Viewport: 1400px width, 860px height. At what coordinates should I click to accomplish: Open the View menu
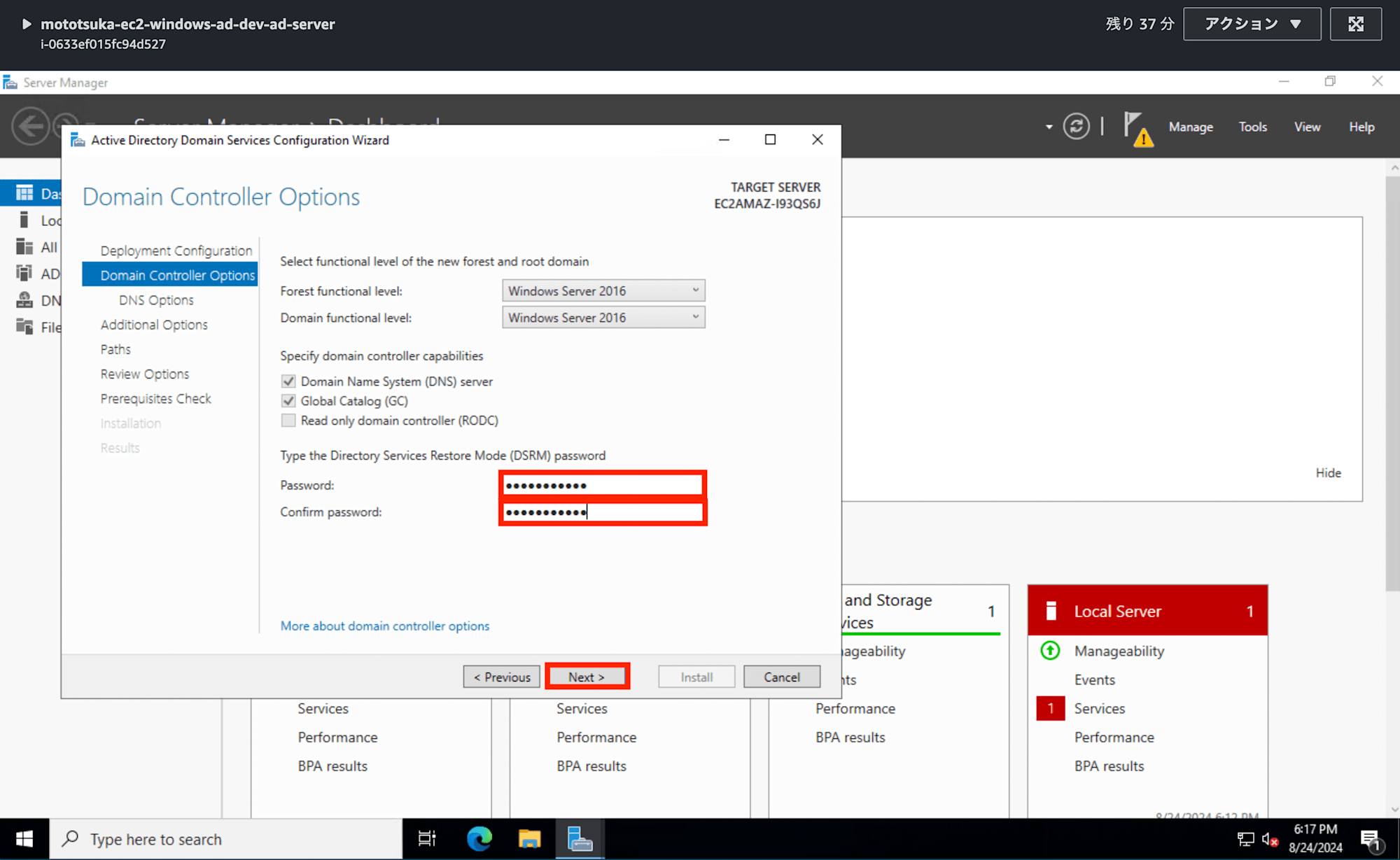pos(1307,127)
